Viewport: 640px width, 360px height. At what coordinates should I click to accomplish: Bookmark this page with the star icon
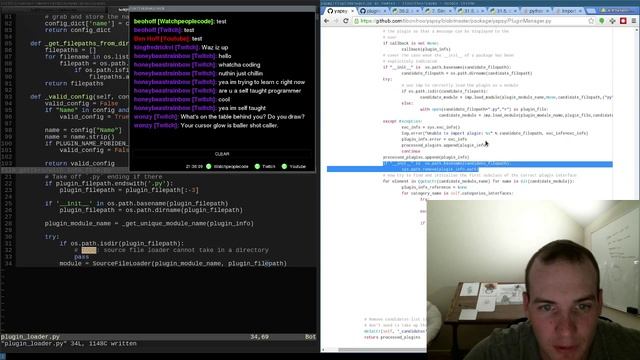[591, 21]
